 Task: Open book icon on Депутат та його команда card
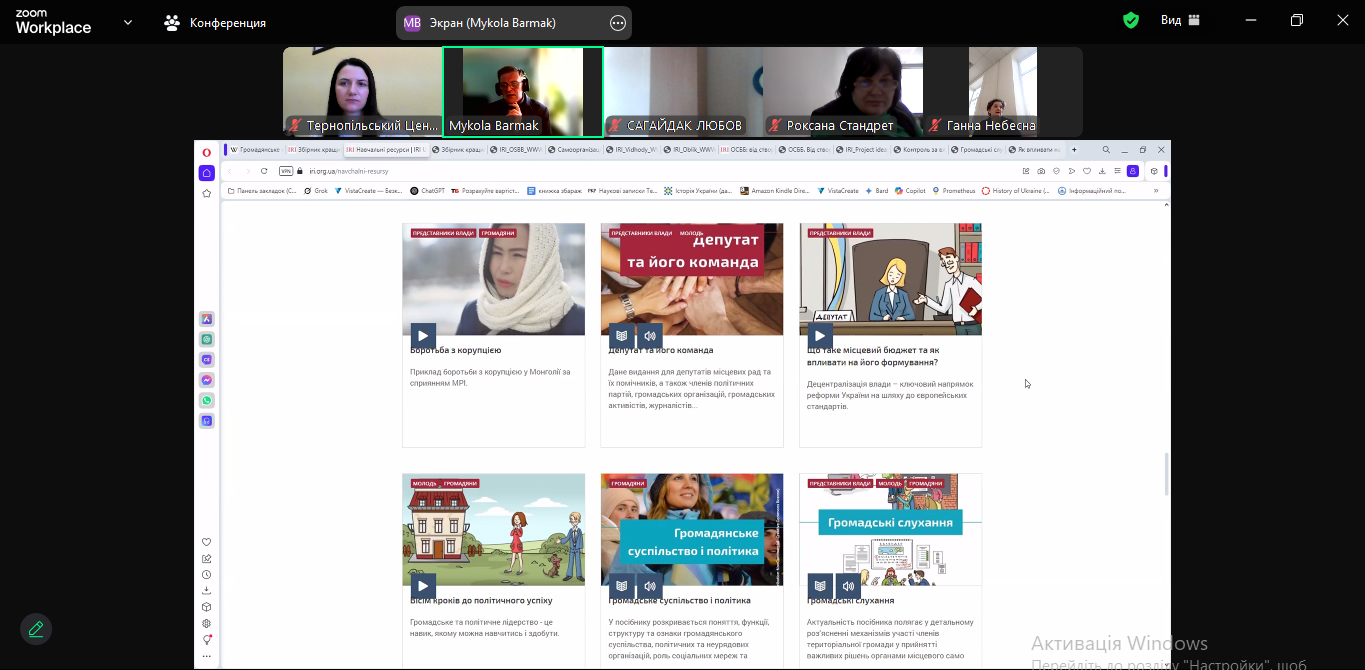[622, 336]
